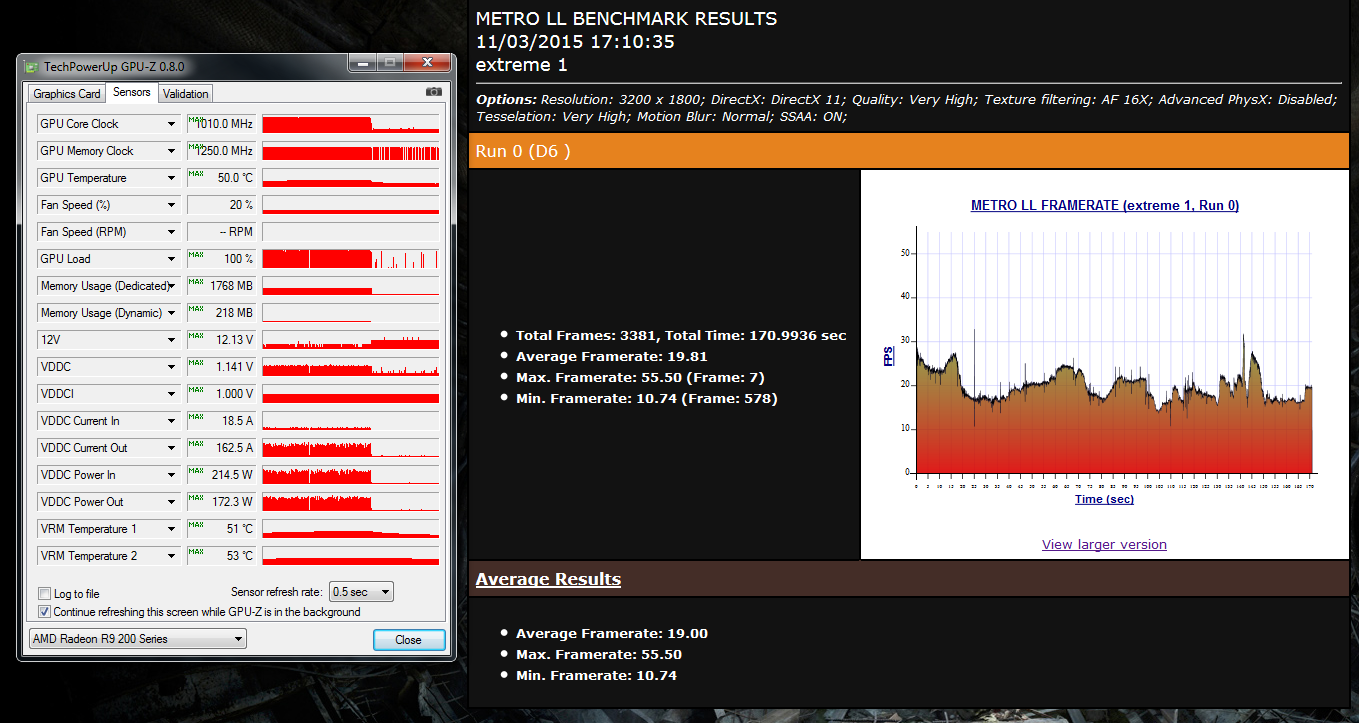Click the 1010.0 MHz core clock value
Viewport: 1359px width, 723px height.
tap(221, 124)
